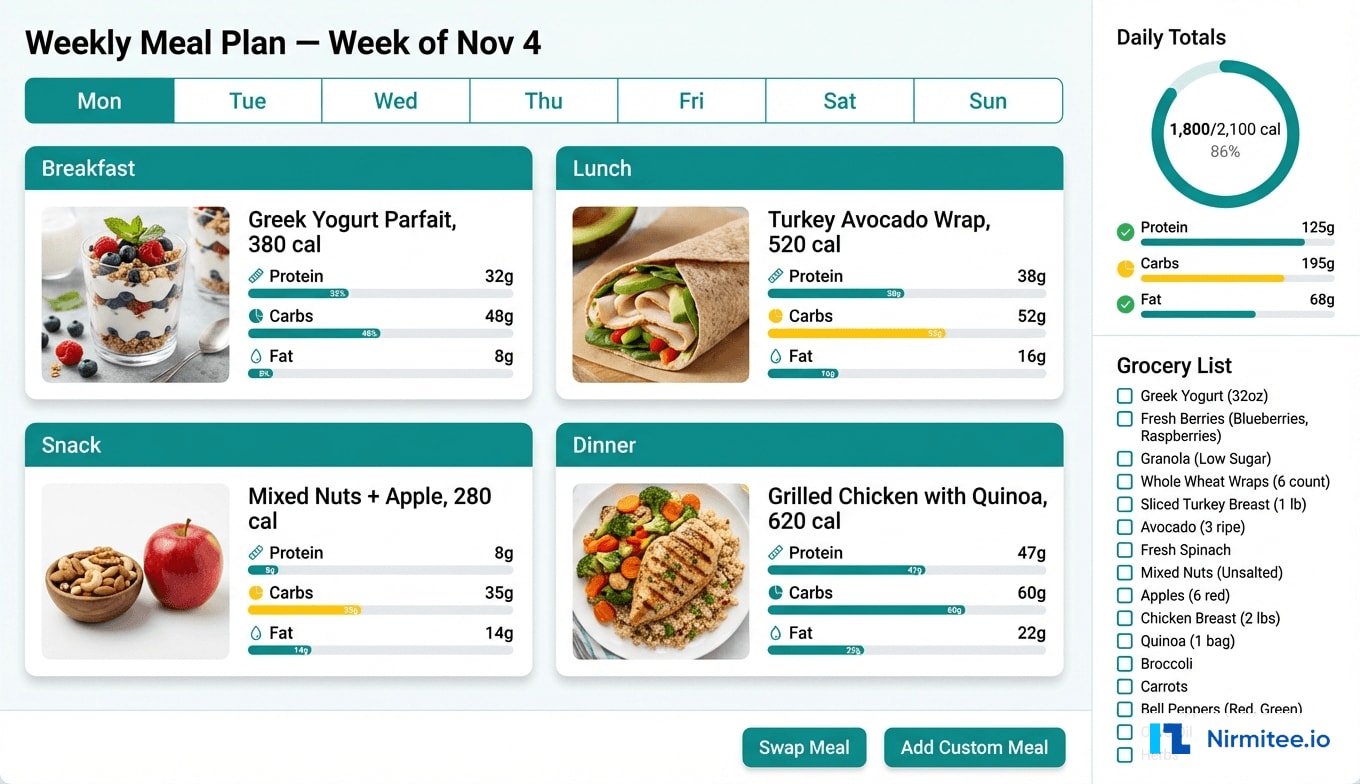Open the Greek Yogurt Parfait photo thumbnail
Viewport: 1360px width, 784px height.
pos(135,294)
